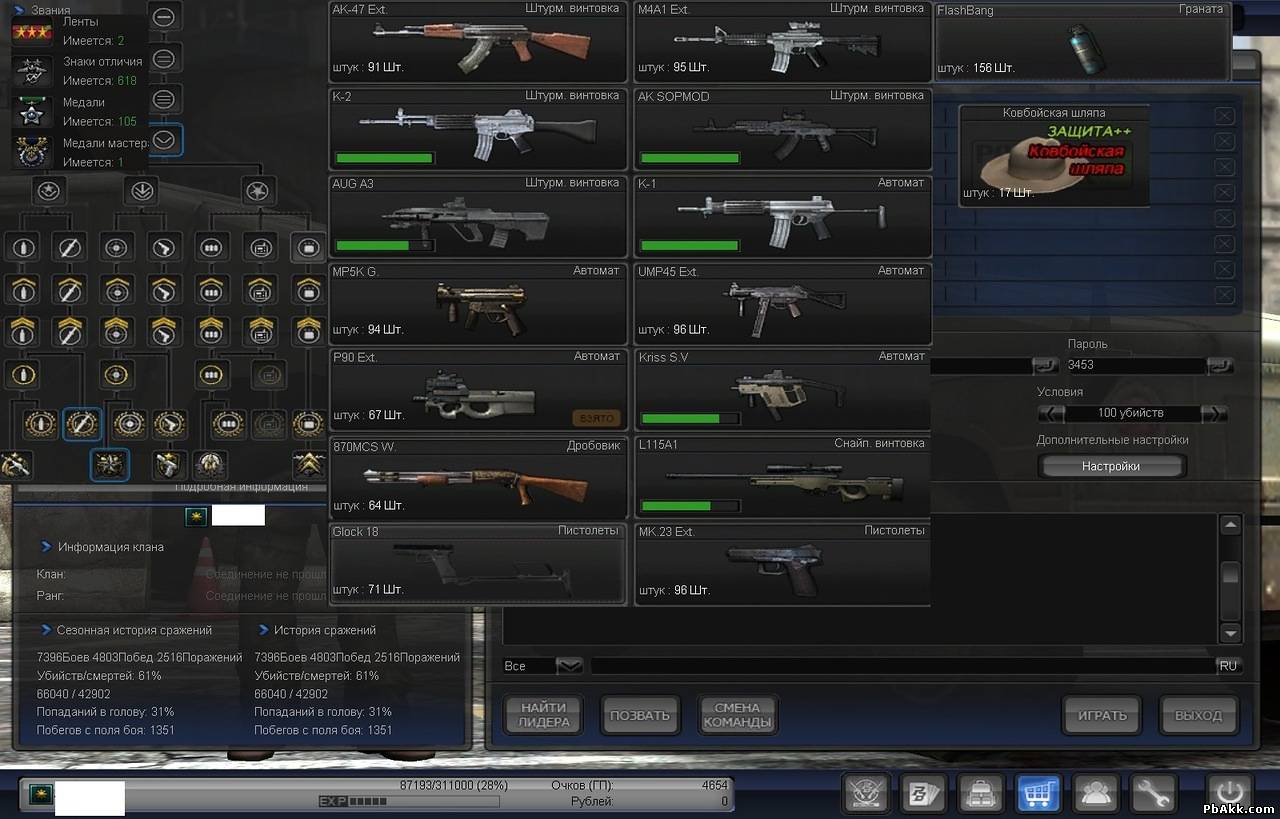
Task: Toggle the topmost X box in slot list
Action: [x=1224, y=115]
